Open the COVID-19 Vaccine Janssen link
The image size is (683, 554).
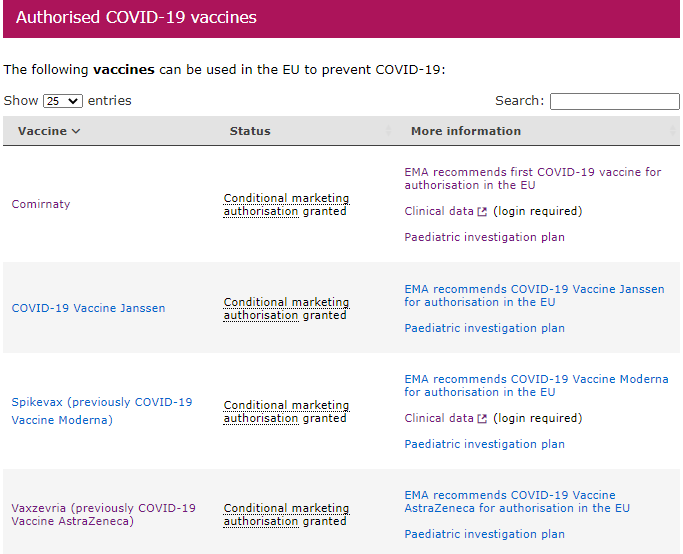pos(88,308)
